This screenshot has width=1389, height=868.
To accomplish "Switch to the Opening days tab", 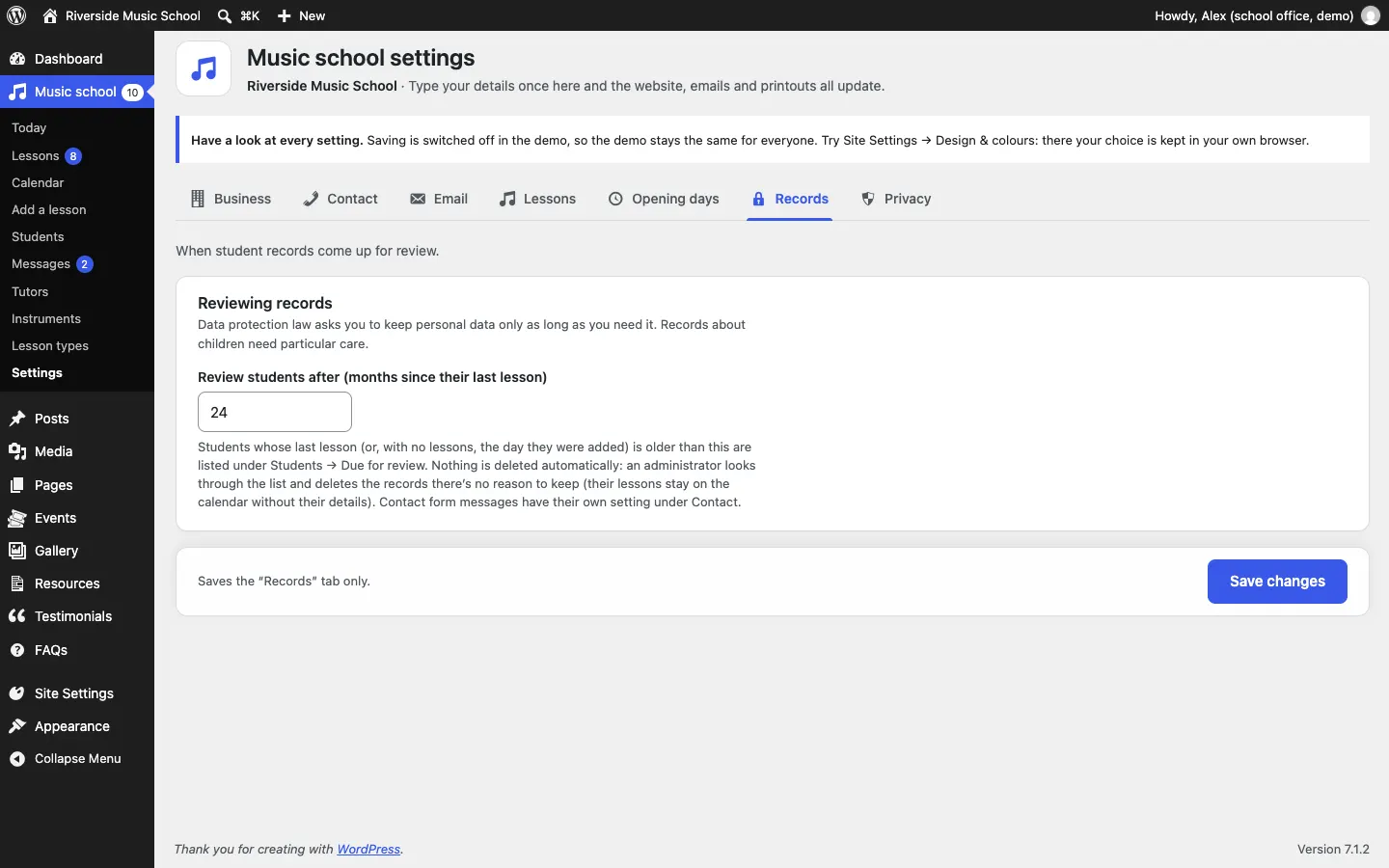I will [x=664, y=199].
